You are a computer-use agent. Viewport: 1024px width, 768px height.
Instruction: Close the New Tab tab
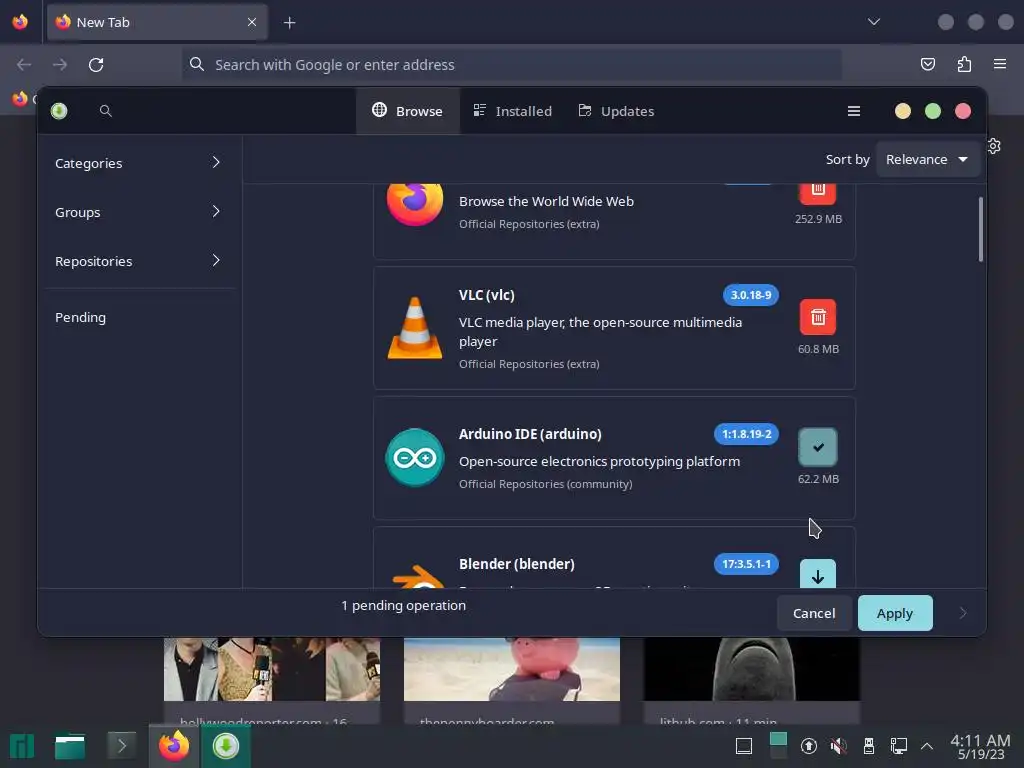tap(252, 22)
